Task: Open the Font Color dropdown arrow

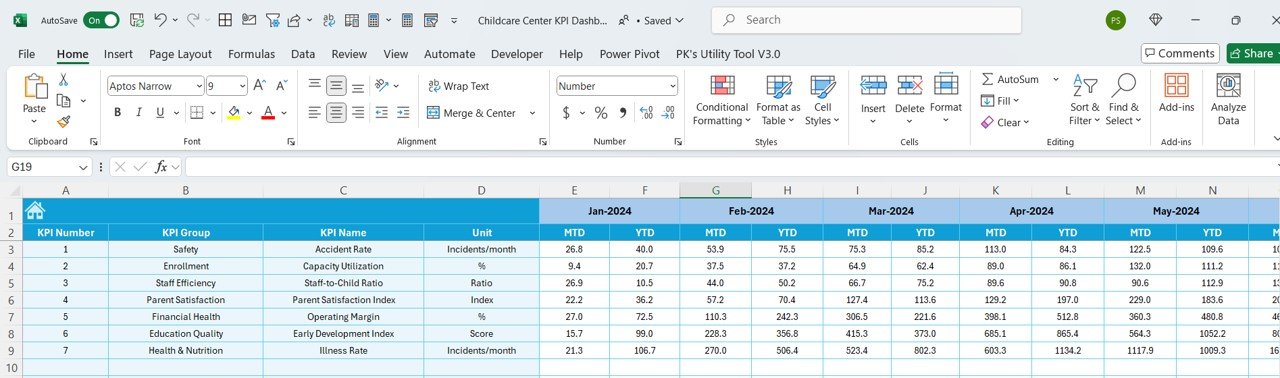Action: [283, 112]
